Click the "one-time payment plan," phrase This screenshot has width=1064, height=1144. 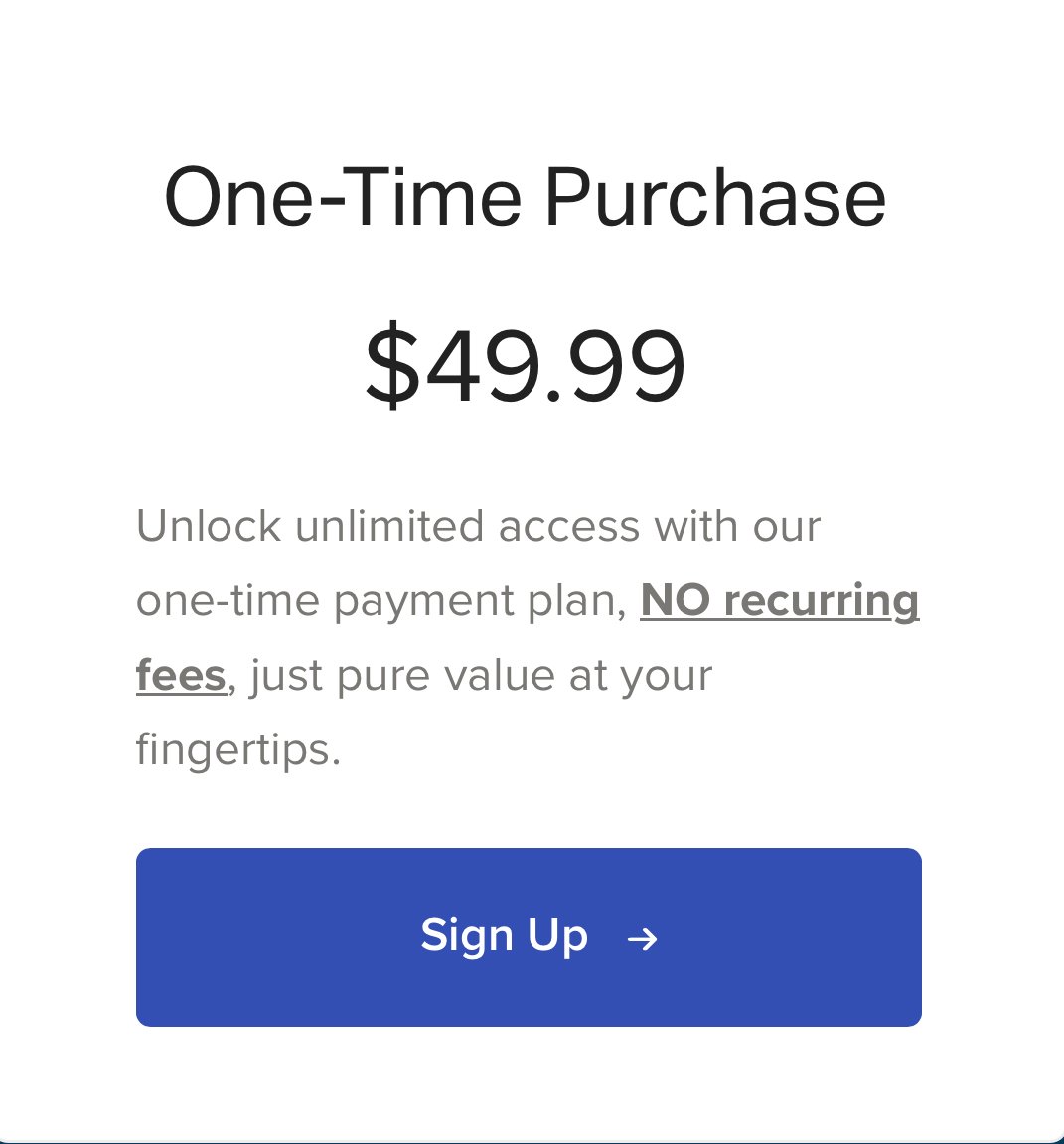(381, 602)
